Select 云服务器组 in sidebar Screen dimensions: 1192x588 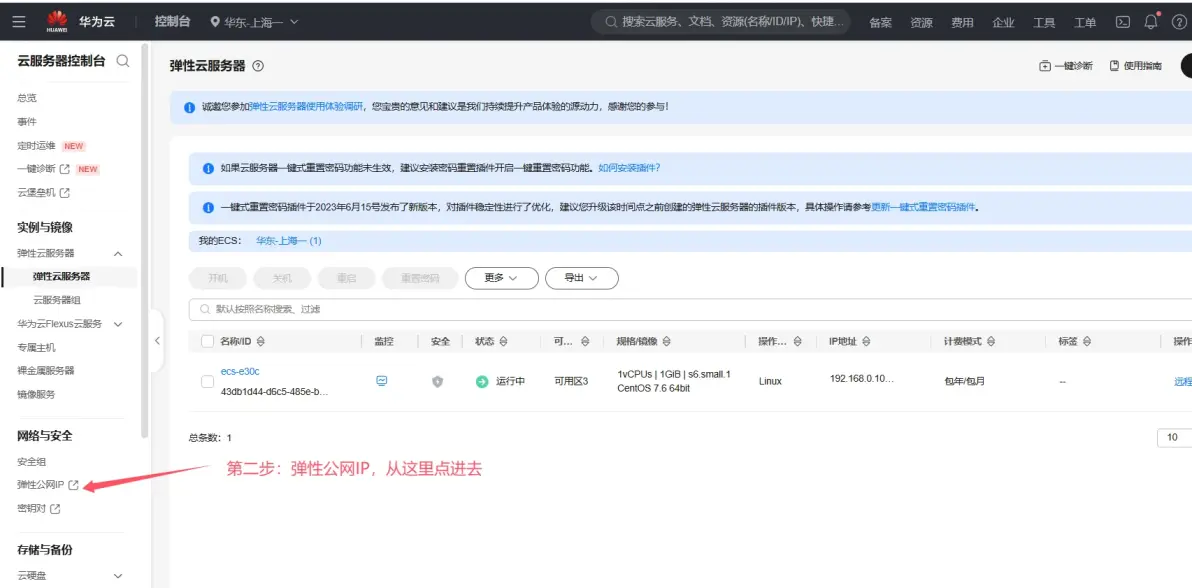coord(57,300)
